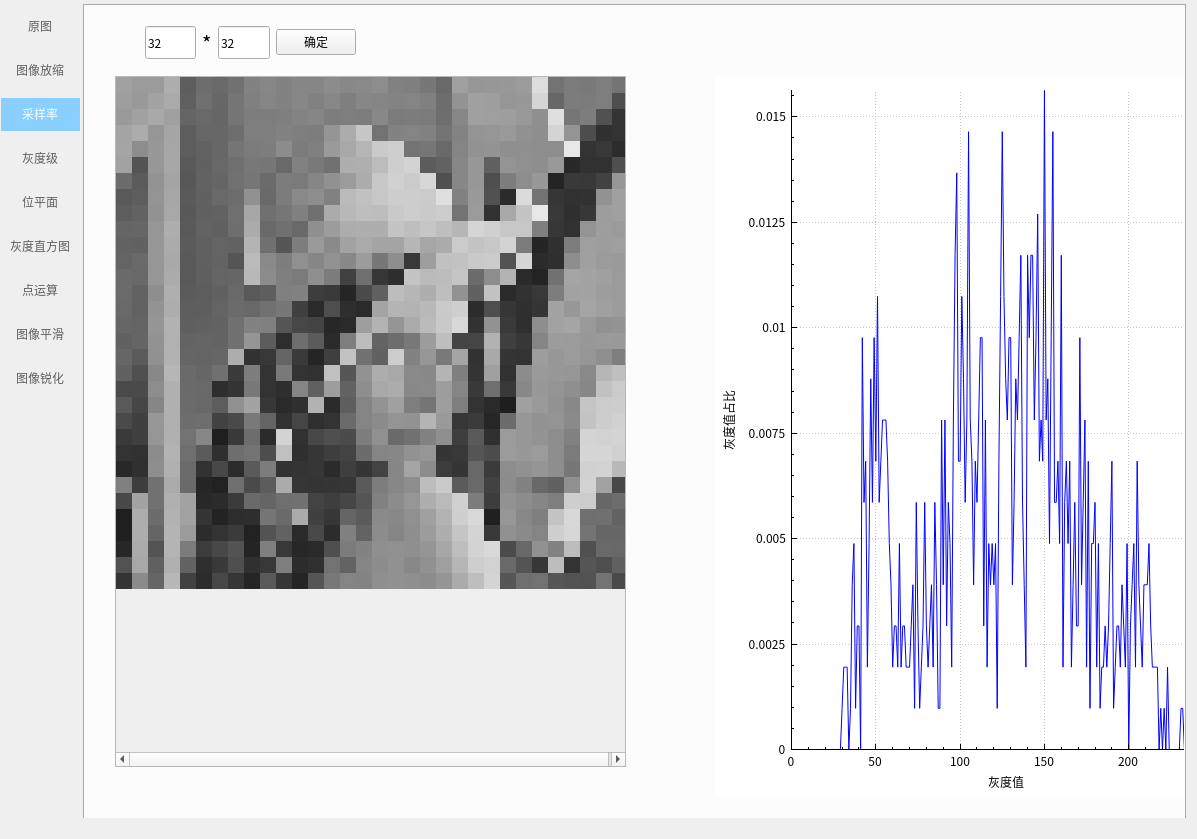The width and height of the screenshot is (1197, 839).
Task: Switch to 点运算 tab
Action: tap(40, 290)
